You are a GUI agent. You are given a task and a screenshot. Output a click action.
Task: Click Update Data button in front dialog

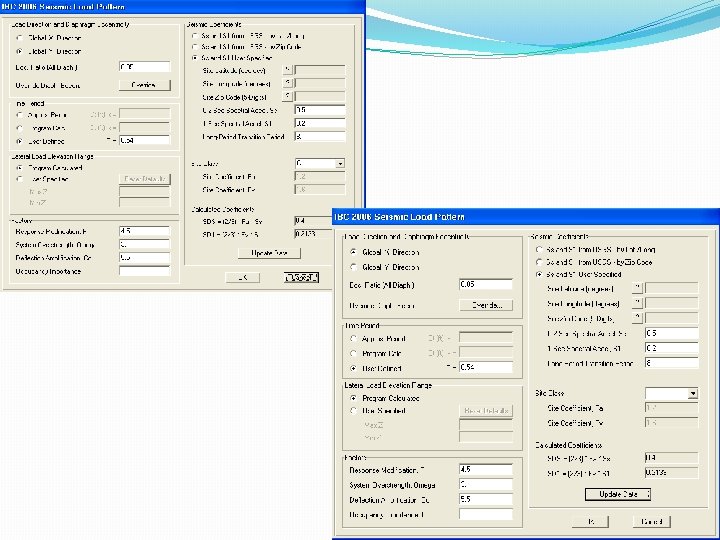[618, 494]
